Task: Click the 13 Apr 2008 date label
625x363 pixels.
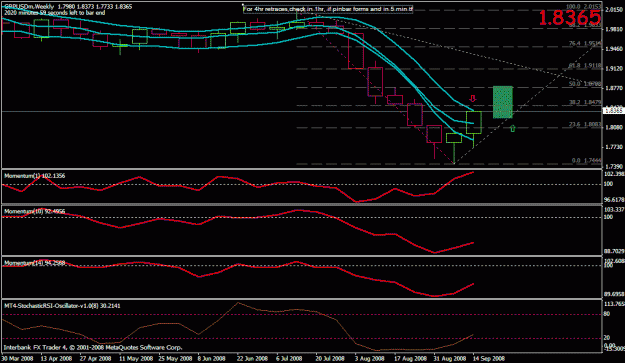Action: coord(56,358)
